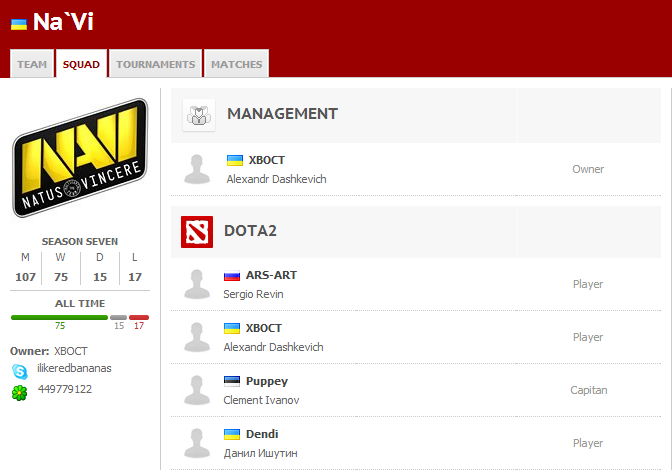Click the green all-time wins bar
The image size is (672, 470).
(x=59, y=317)
